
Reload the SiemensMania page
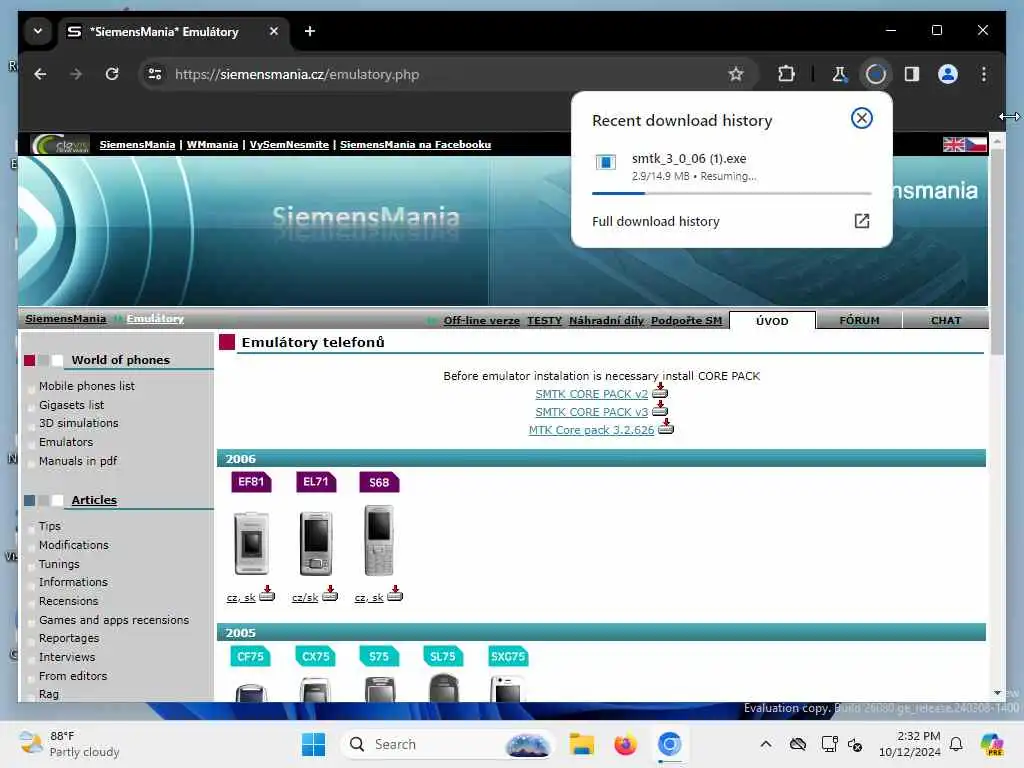(x=112, y=74)
